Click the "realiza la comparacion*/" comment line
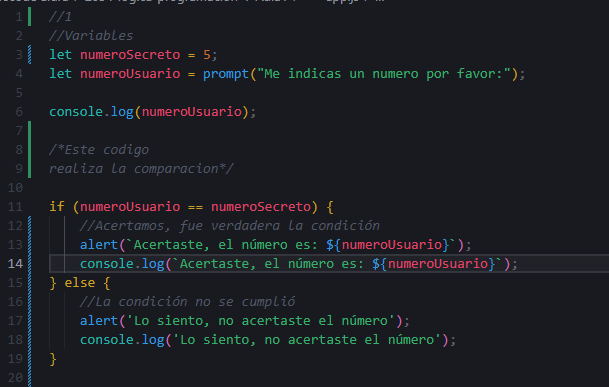The height and width of the screenshot is (387, 609). (141, 169)
